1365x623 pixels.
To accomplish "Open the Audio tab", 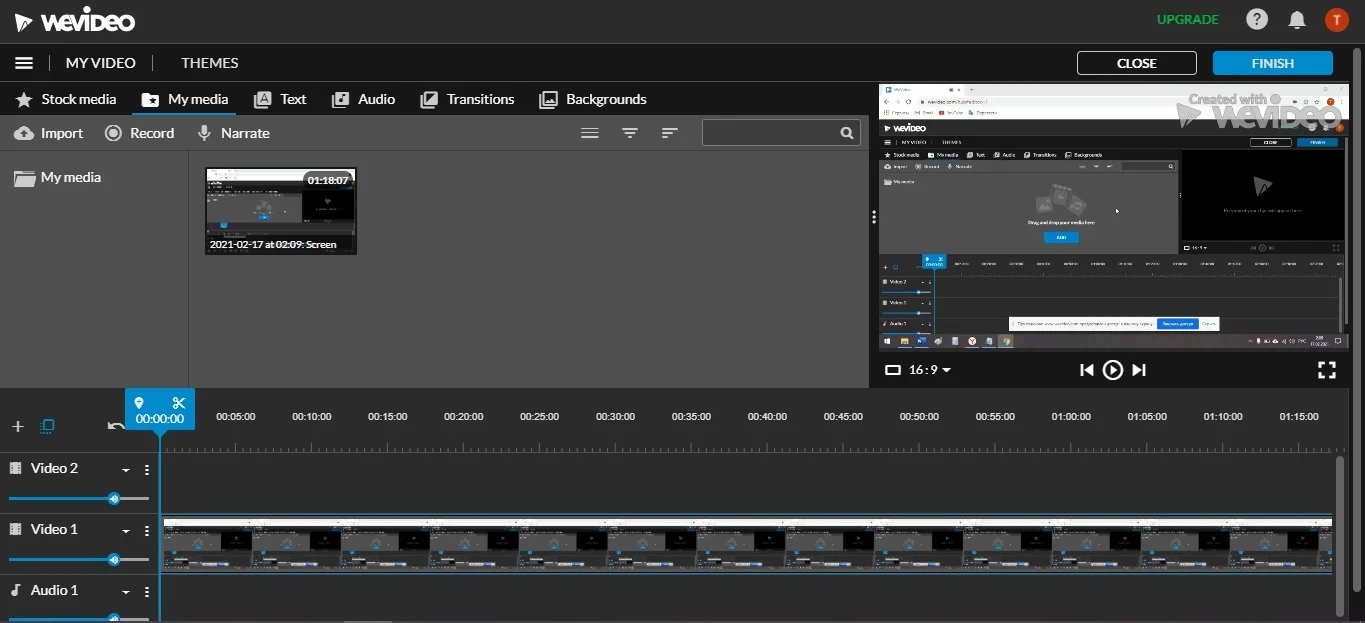I will [x=363, y=99].
